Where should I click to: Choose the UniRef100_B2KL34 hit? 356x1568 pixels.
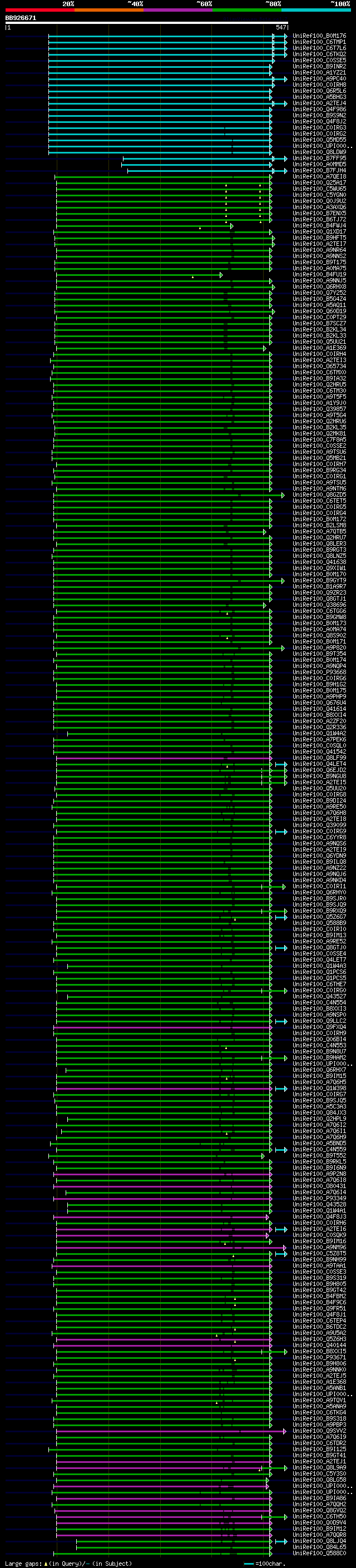(x=319, y=330)
